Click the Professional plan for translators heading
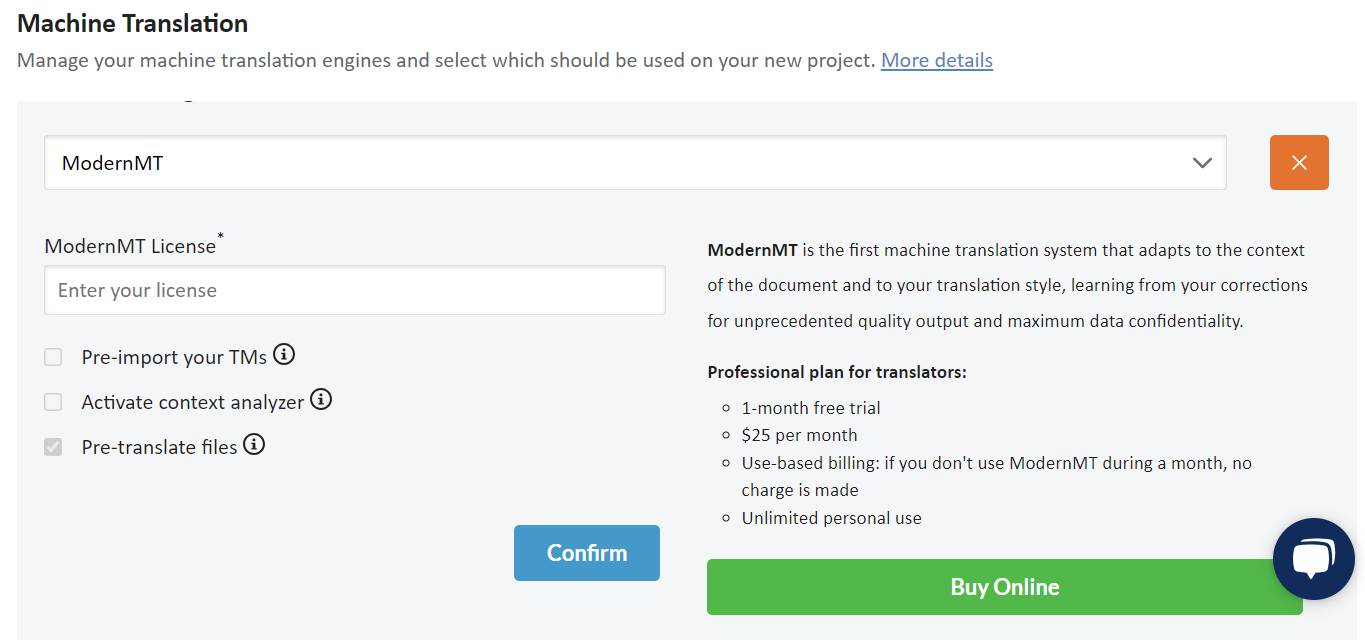The height and width of the screenshot is (640, 1365). [x=837, y=372]
